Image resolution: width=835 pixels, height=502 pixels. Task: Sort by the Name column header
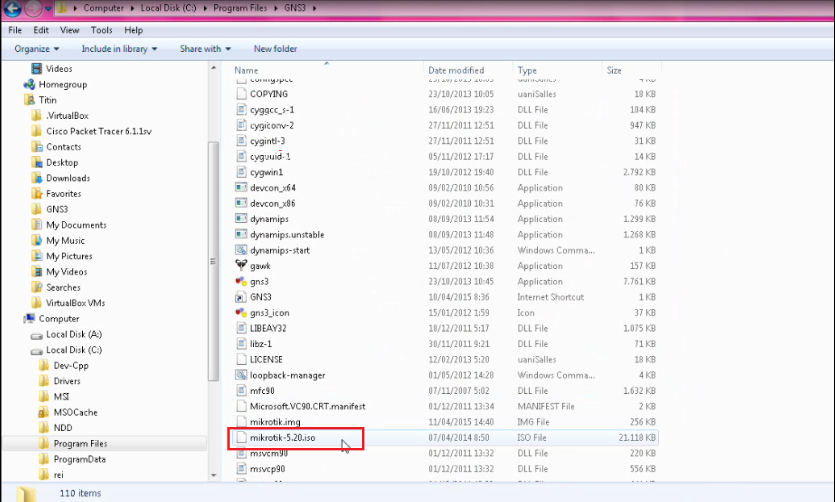[x=246, y=70]
